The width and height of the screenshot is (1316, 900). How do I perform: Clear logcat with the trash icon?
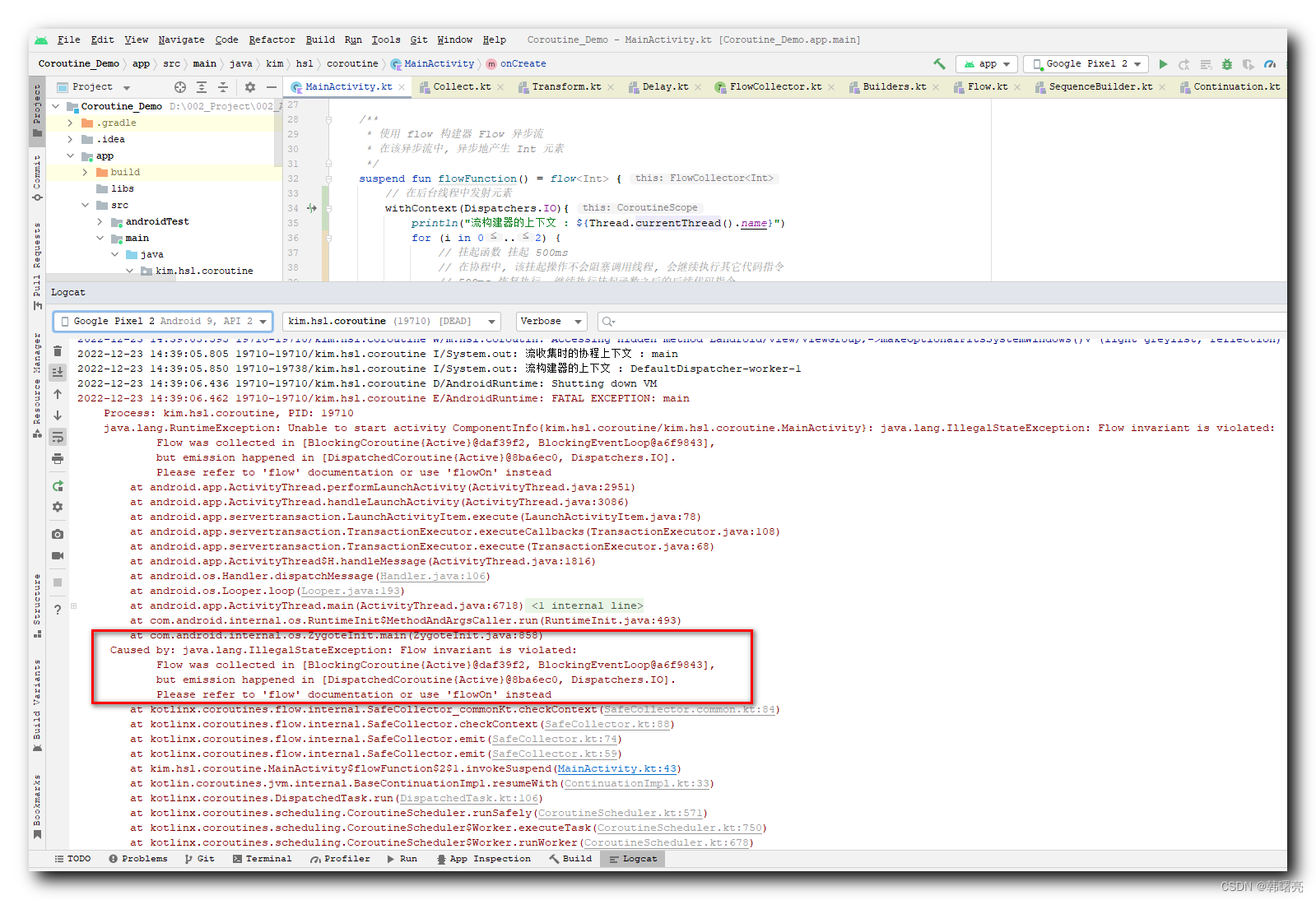pyautogui.click(x=58, y=351)
